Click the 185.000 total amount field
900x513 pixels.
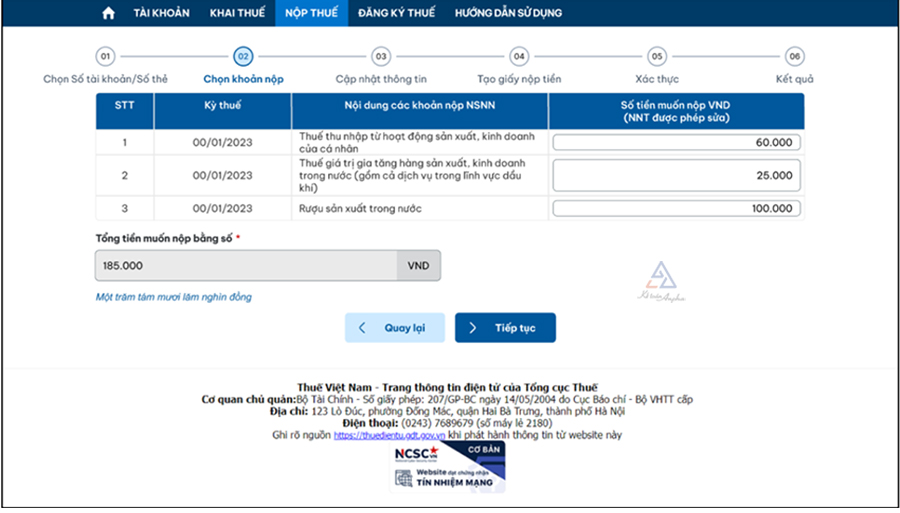point(246,266)
